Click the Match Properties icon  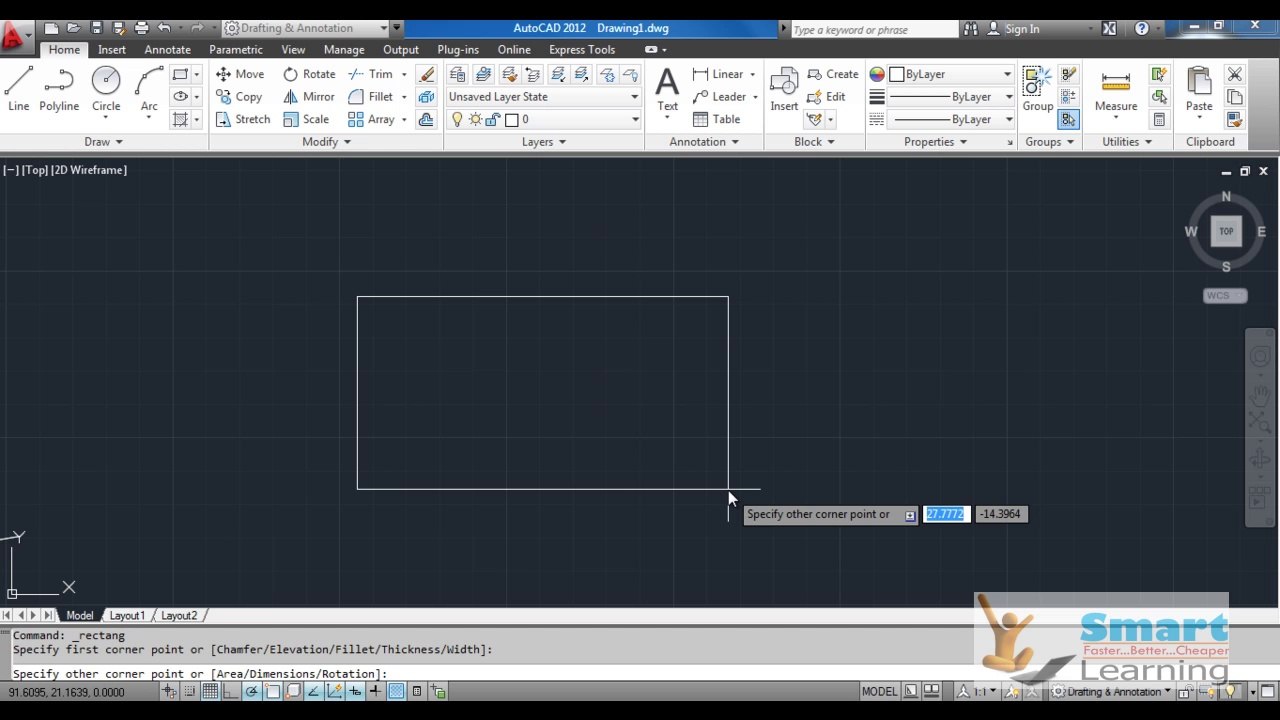[x=1235, y=119]
